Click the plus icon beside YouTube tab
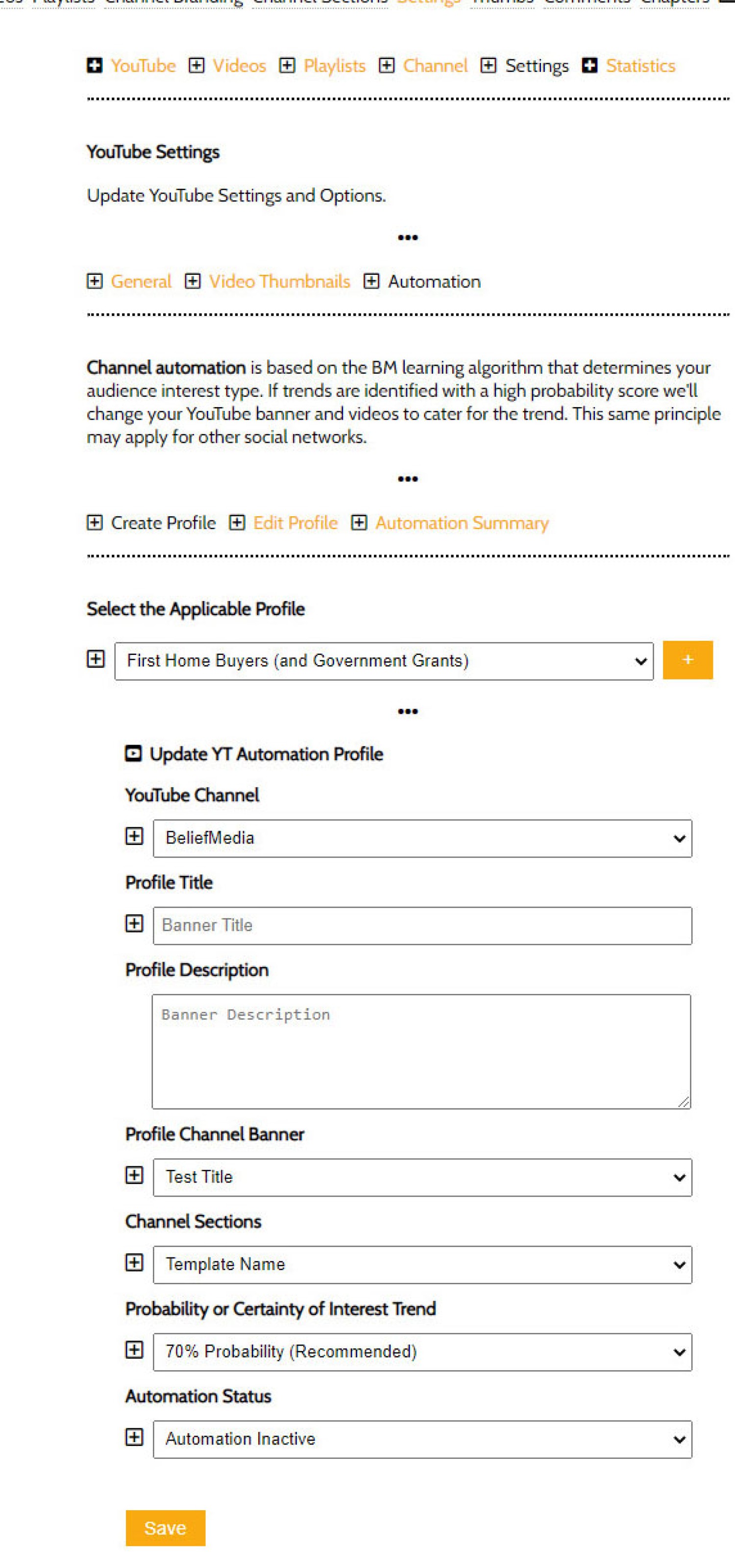 tap(95, 66)
